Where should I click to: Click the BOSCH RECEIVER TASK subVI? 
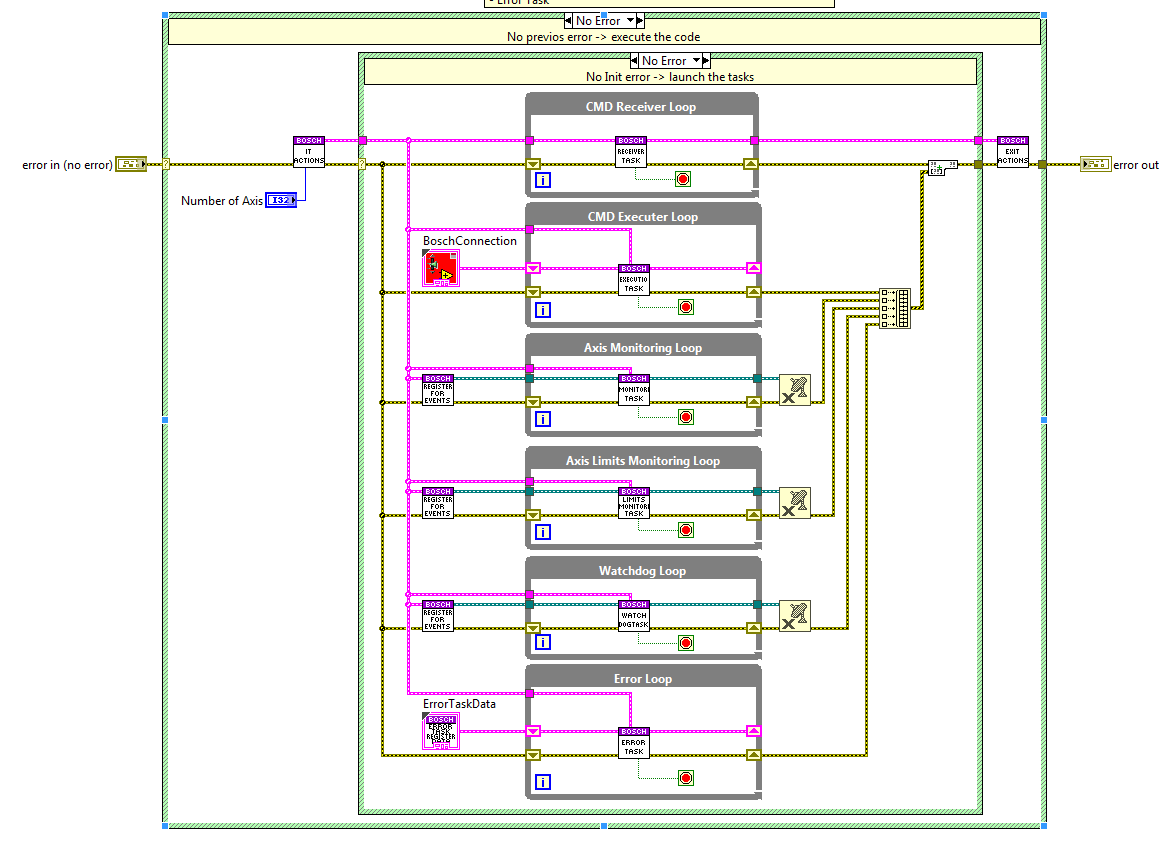[631, 151]
